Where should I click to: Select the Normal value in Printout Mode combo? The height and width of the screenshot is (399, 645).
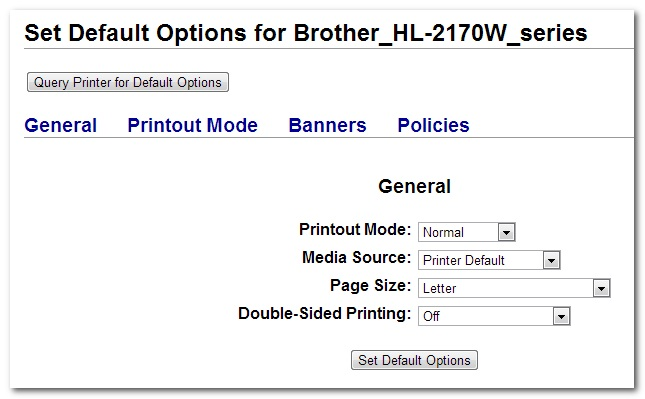point(466,232)
